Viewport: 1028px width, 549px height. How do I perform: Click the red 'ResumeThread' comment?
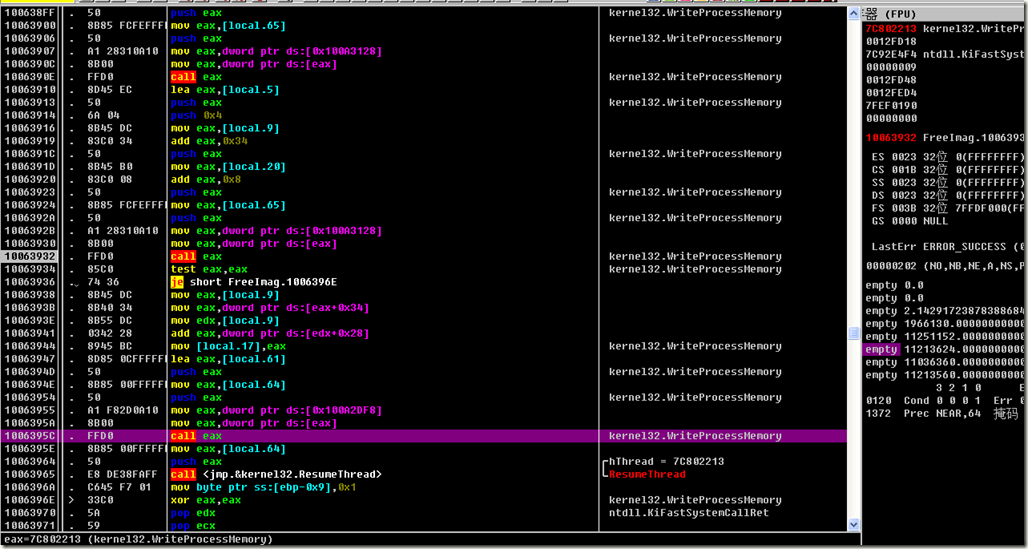[647, 474]
